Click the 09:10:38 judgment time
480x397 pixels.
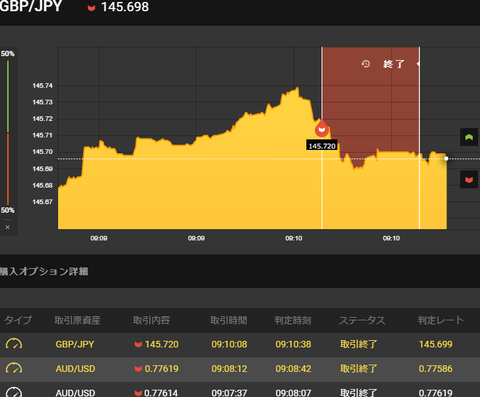(293, 344)
